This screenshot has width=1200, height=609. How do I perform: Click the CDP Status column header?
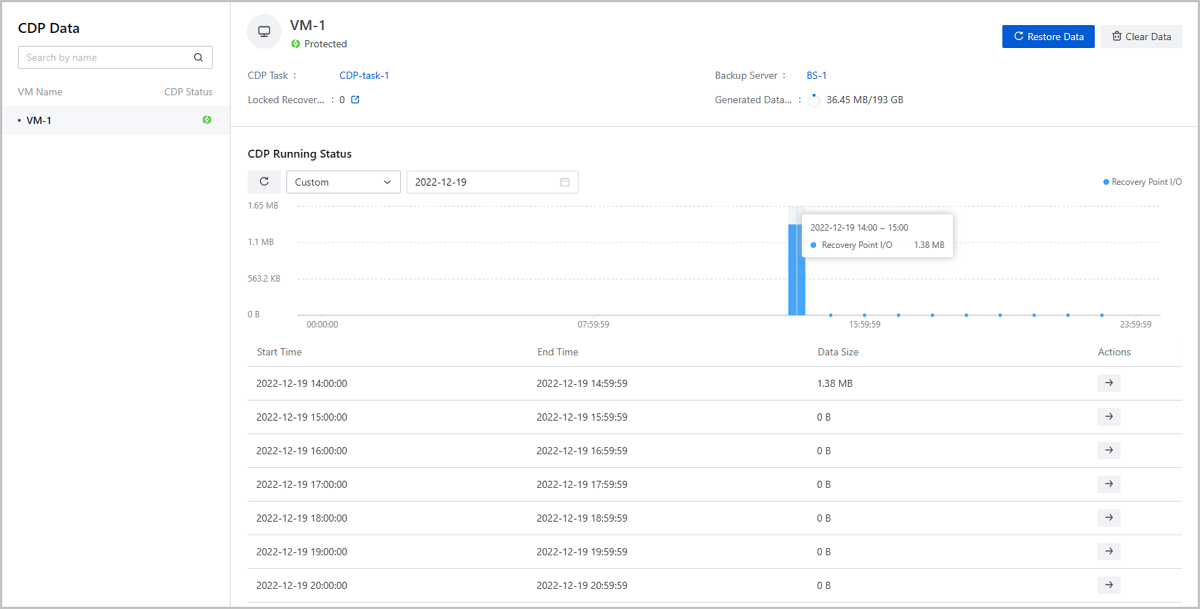189,92
